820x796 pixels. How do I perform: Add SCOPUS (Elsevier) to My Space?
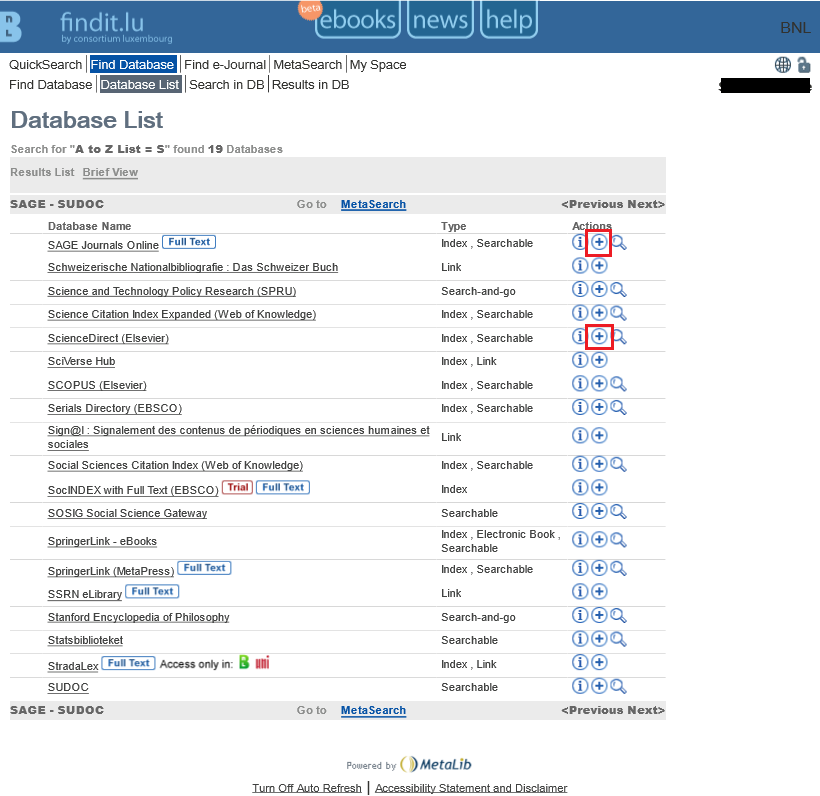(x=599, y=383)
